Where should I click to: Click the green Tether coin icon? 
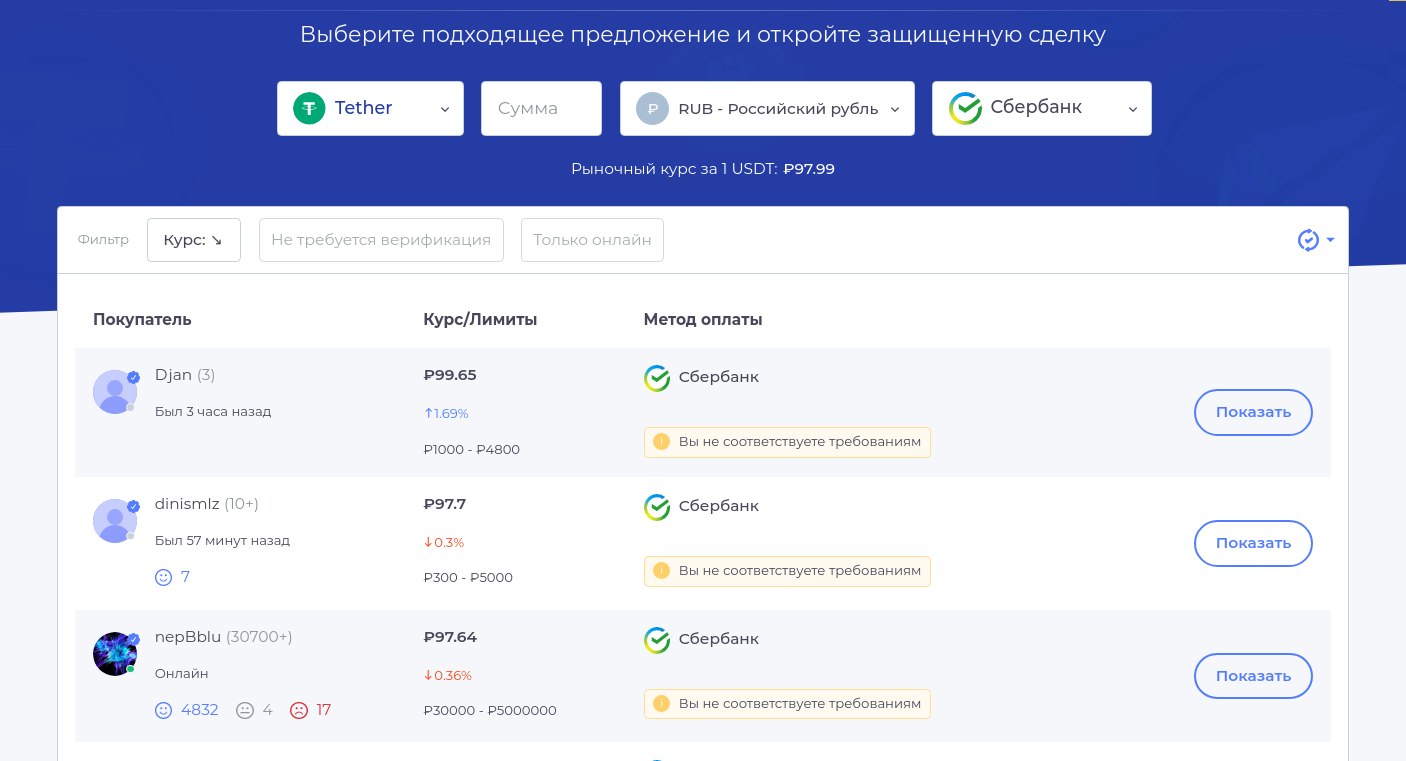(x=309, y=108)
